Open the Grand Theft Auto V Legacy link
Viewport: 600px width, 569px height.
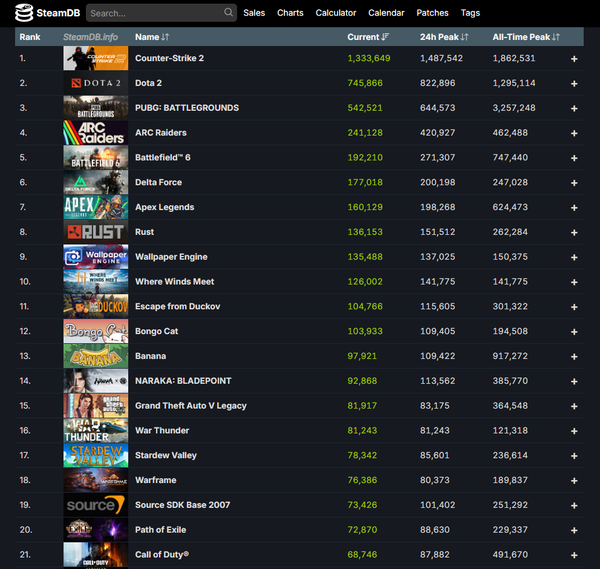190,406
